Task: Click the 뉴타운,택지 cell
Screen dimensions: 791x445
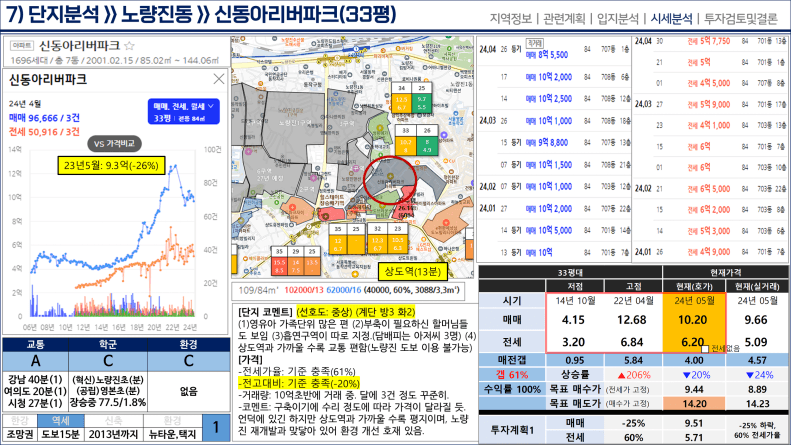Action: point(173,434)
